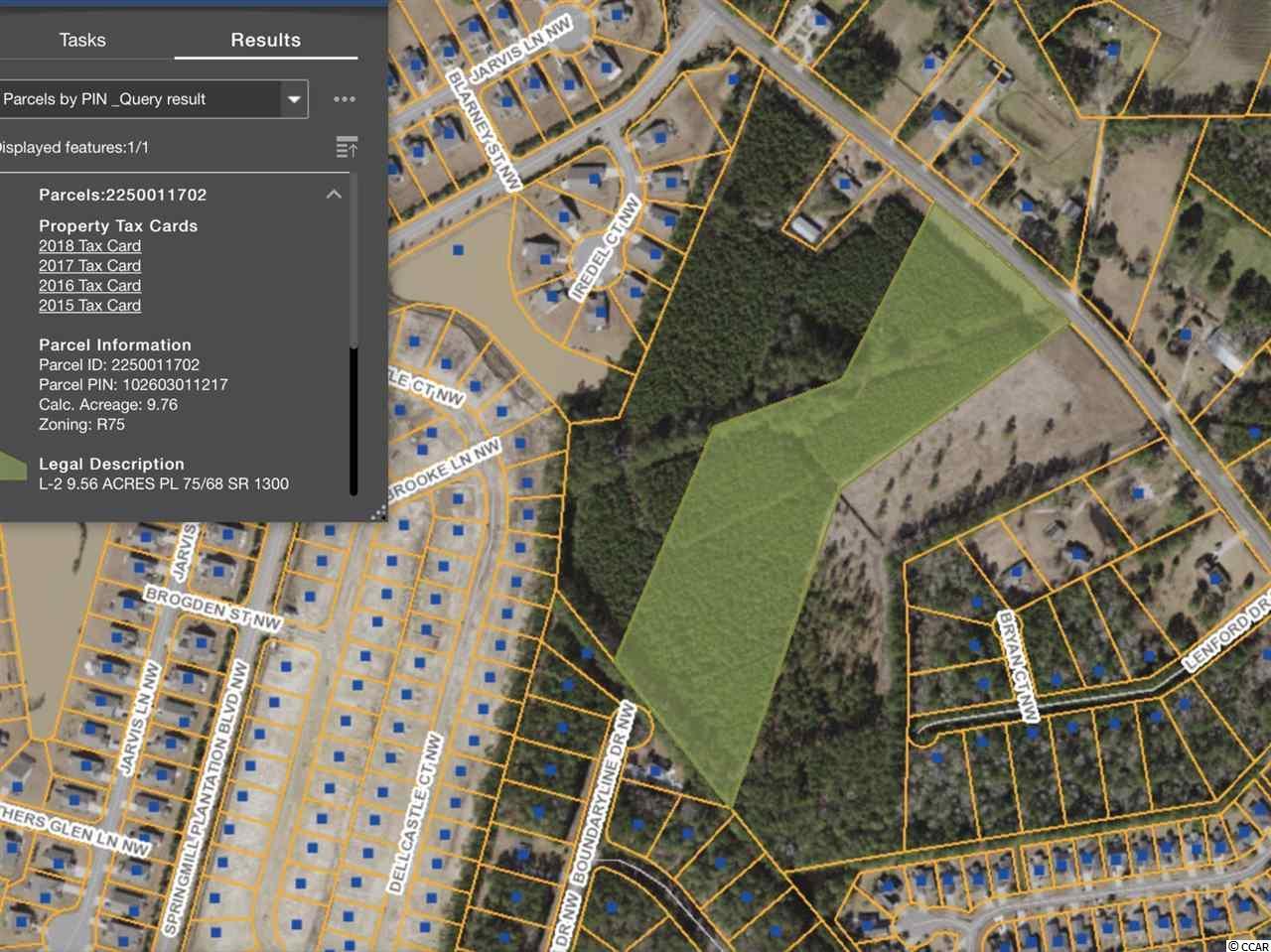Click the BRYAN CT NW street label
Screen dimensions: 1271x952
(x=1018, y=666)
